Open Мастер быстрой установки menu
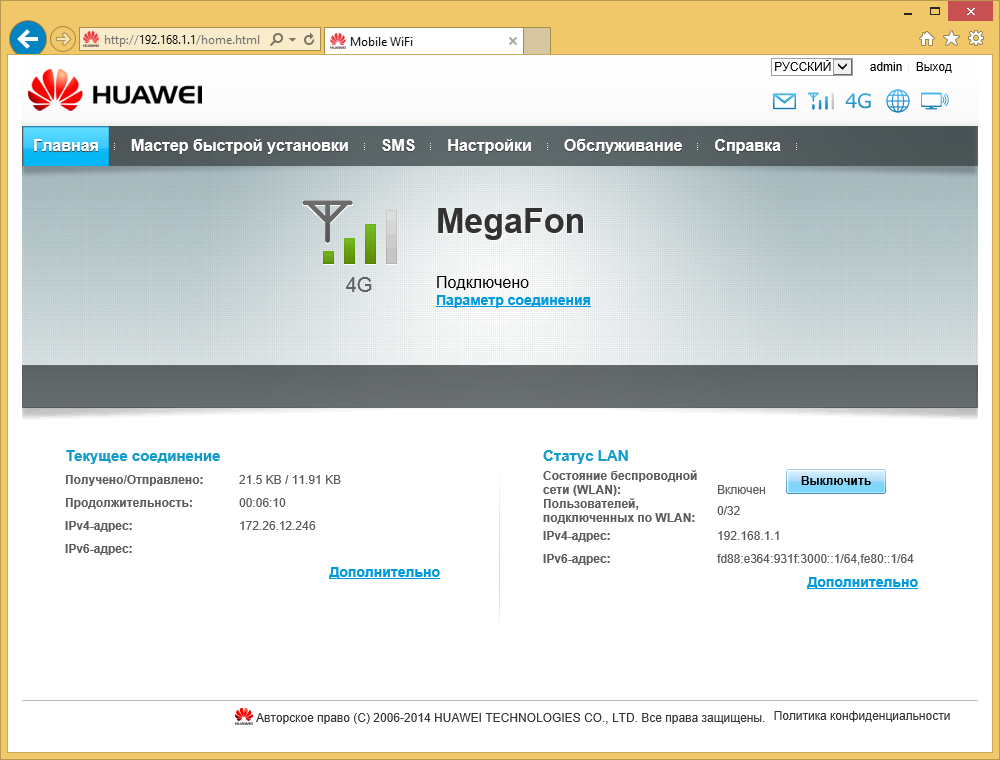Viewport: 1000px width, 760px height. pyautogui.click(x=239, y=146)
